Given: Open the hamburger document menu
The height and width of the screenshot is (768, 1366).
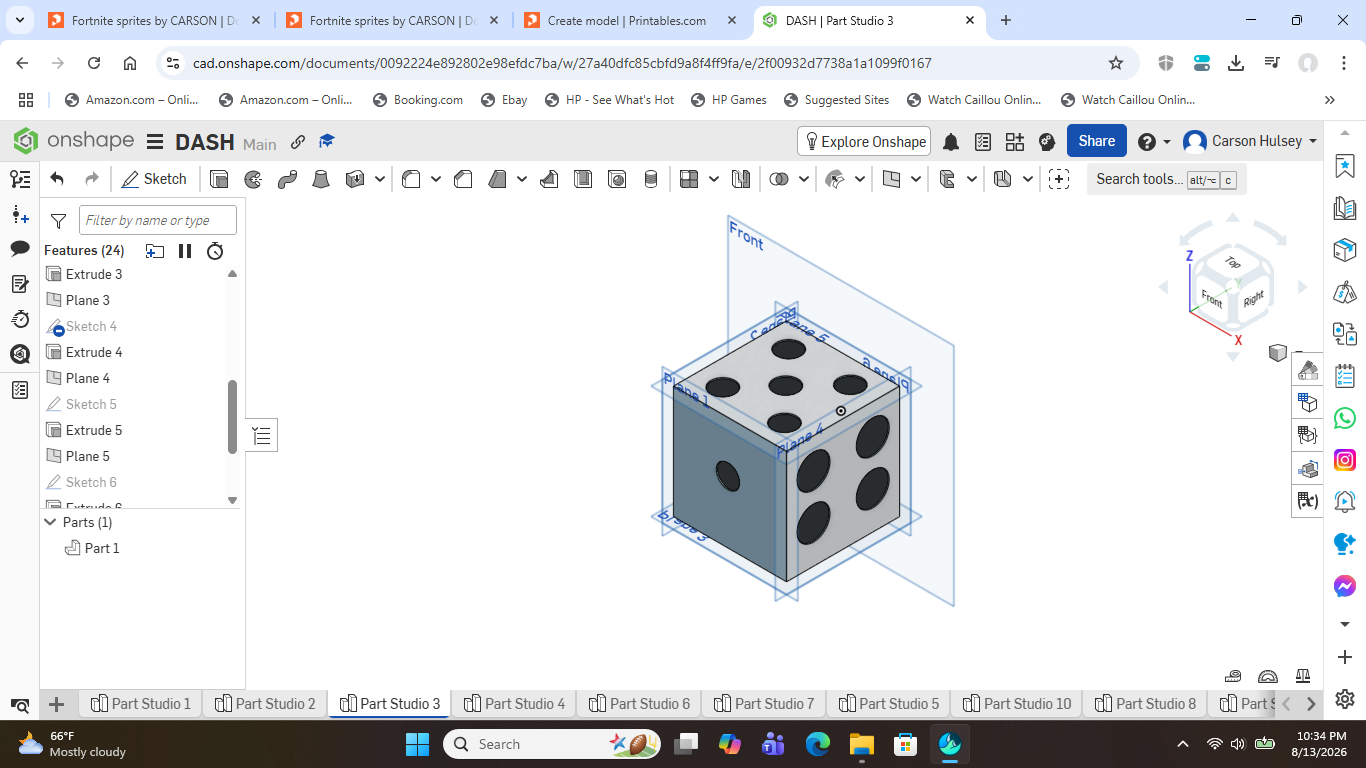Looking at the screenshot, I should point(155,142).
